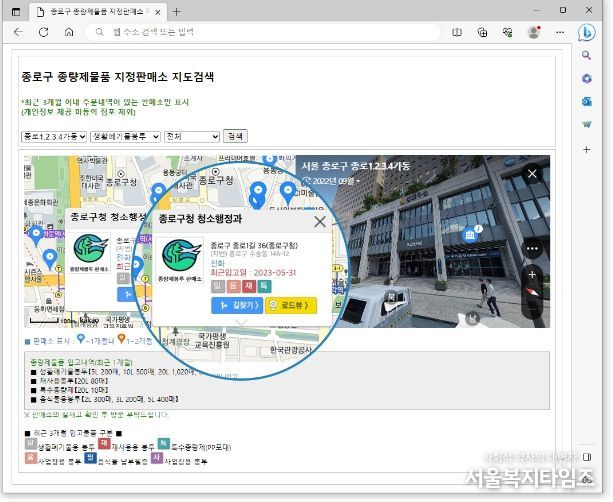Open Outlook in the sidebar
613x502 pixels.
[586, 102]
